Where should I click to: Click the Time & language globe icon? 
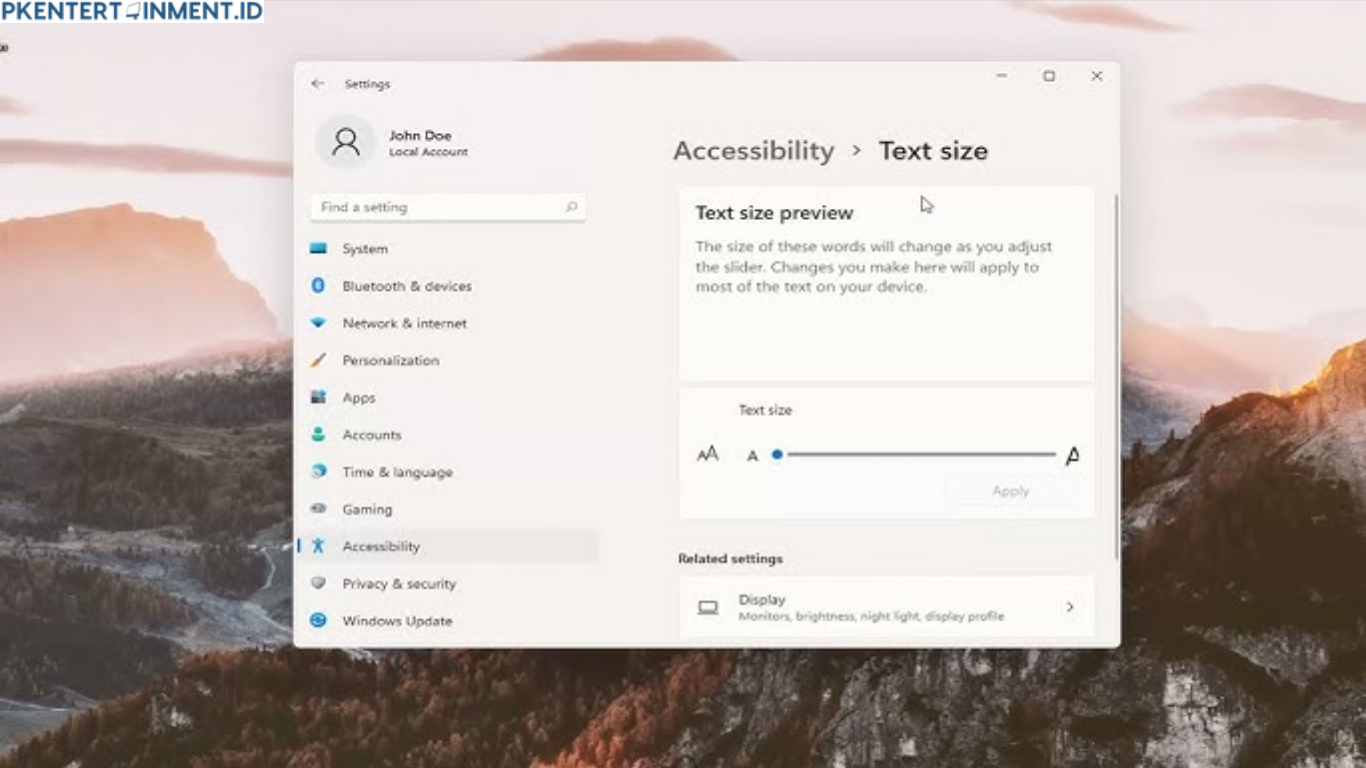[x=318, y=471]
